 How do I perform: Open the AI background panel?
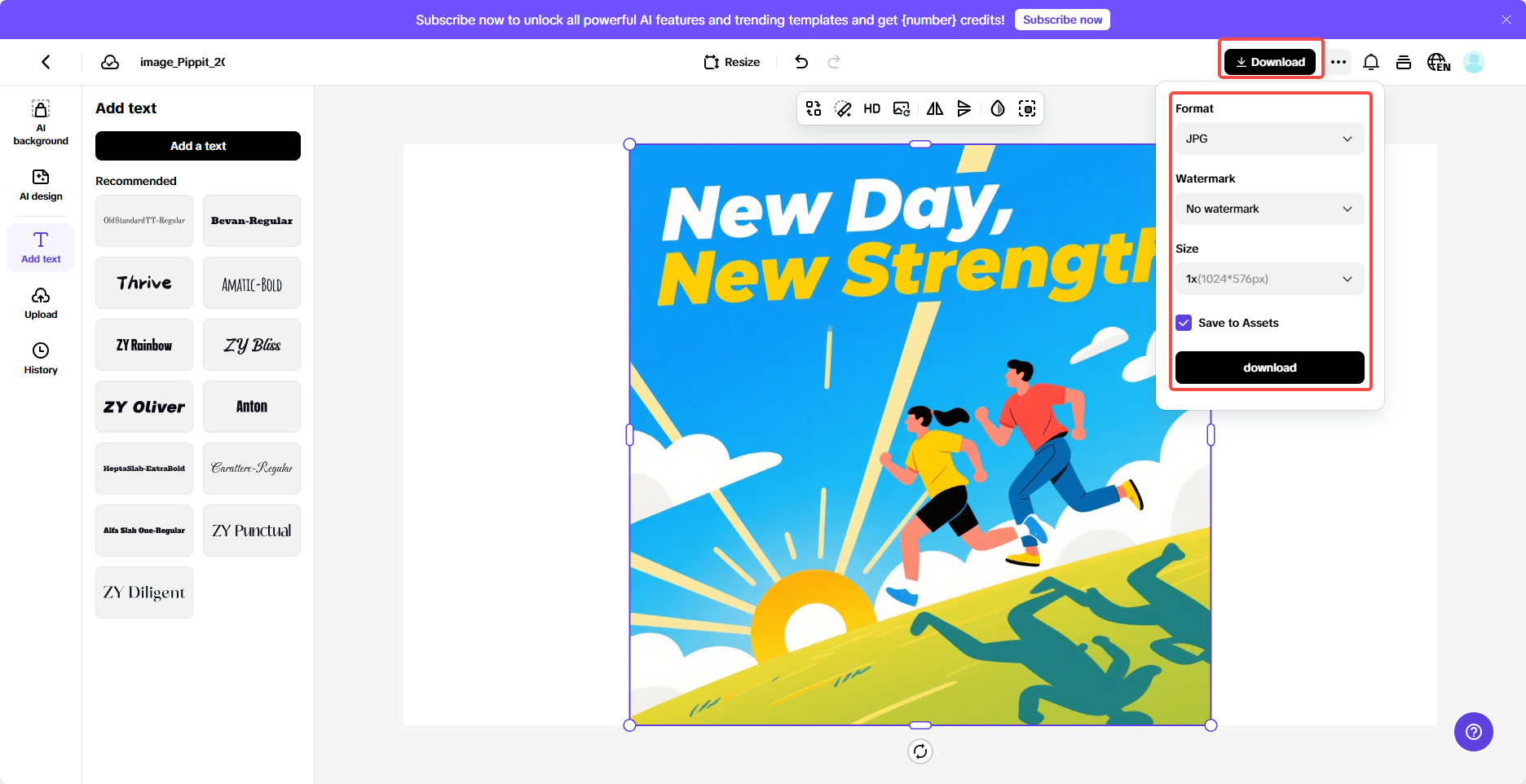click(41, 122)
